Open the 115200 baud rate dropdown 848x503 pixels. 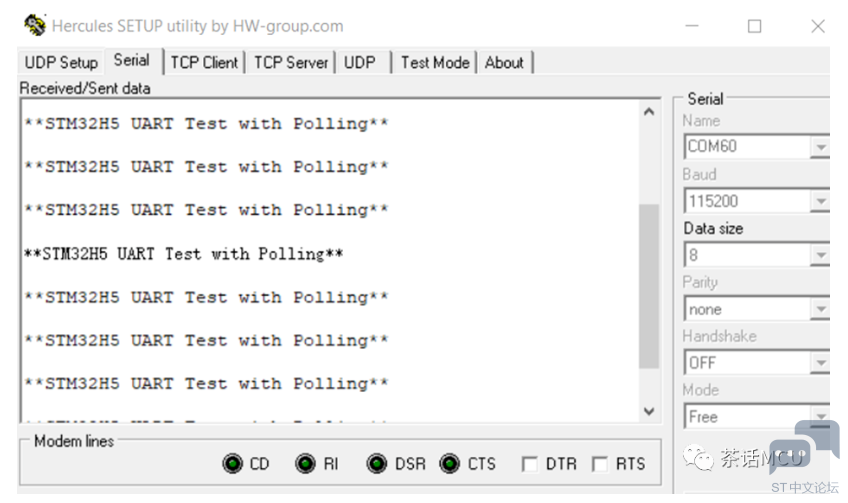[820, 201]
